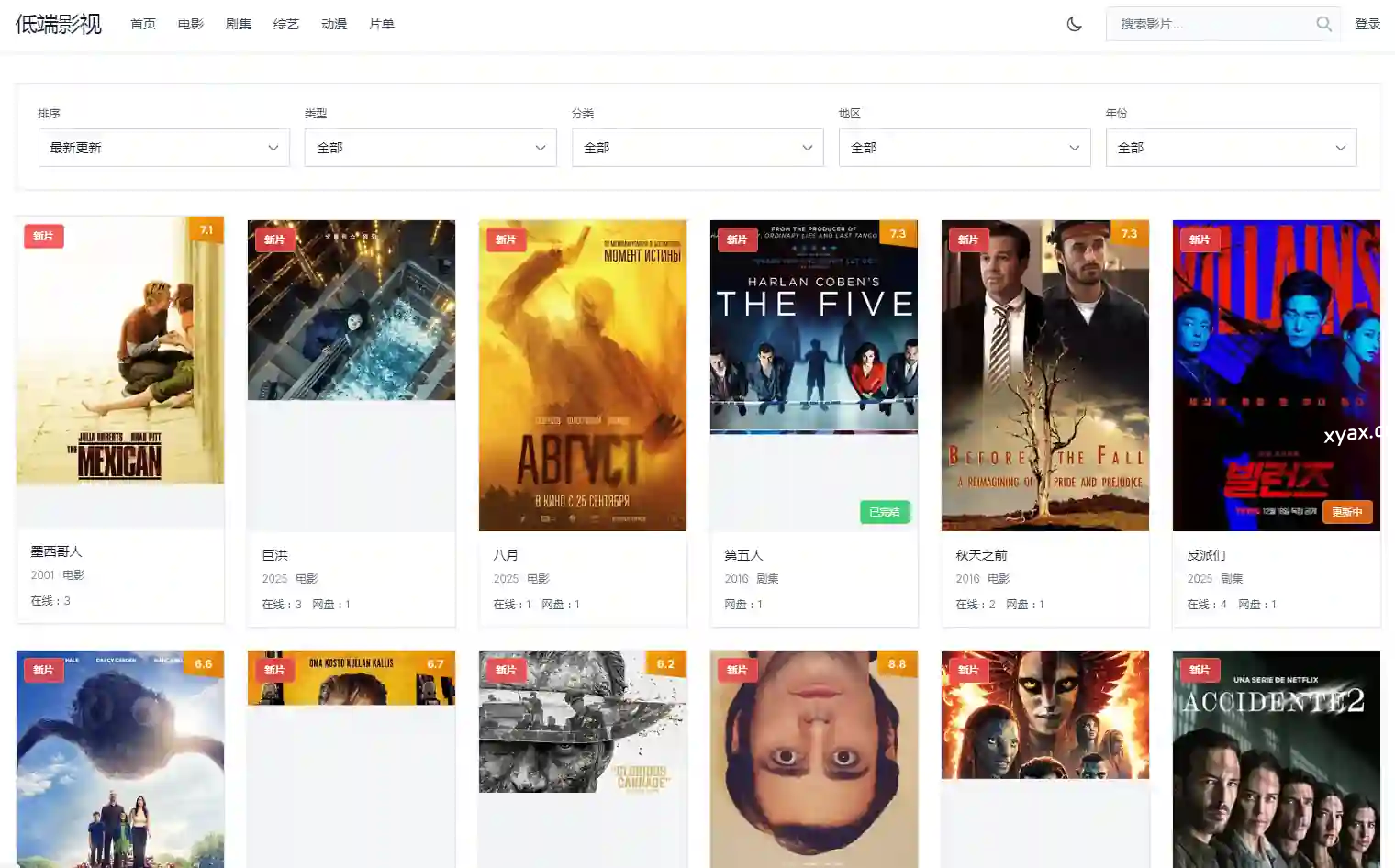This screenshot has height=868, width=1395.
Task: Open the 分类 category dropdown
Action: (x=697, y=148)
